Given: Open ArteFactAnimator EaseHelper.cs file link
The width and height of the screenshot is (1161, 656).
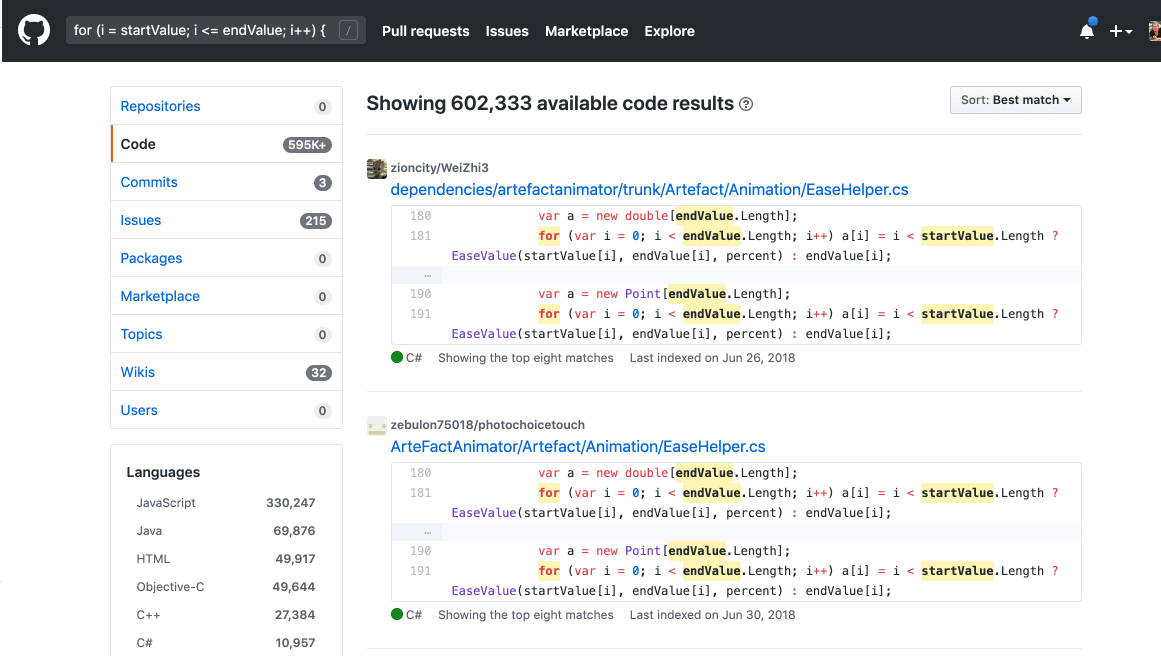Looking at the screenshot, I should 577,447.
